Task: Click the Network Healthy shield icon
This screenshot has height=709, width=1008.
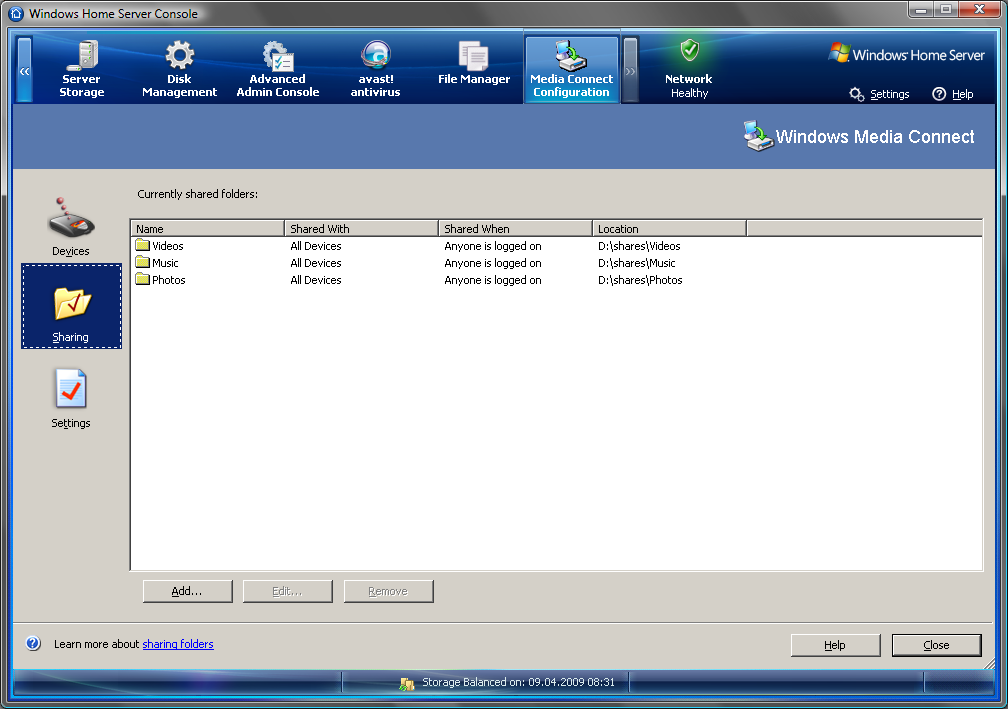Action: [x=690, y=49]
